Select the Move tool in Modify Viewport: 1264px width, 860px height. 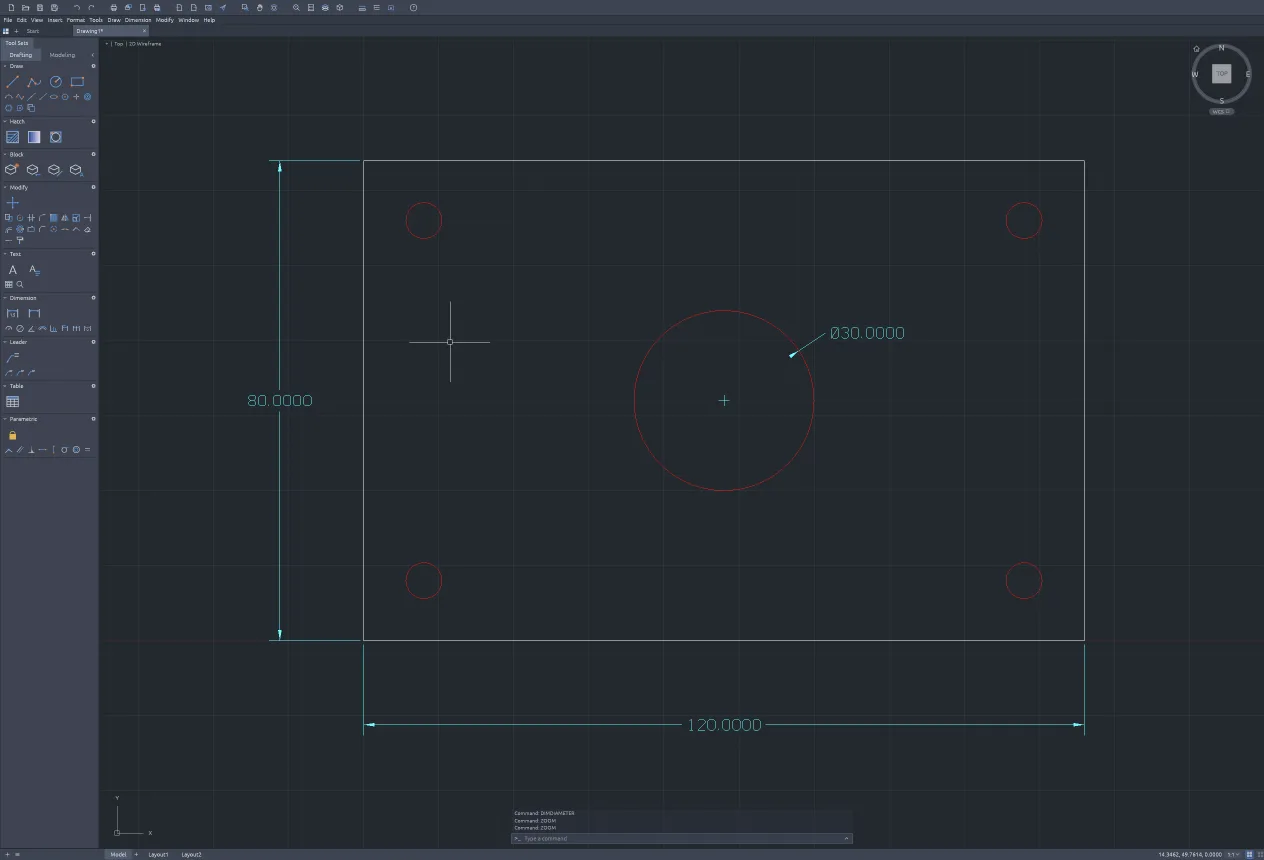(12, 203)
